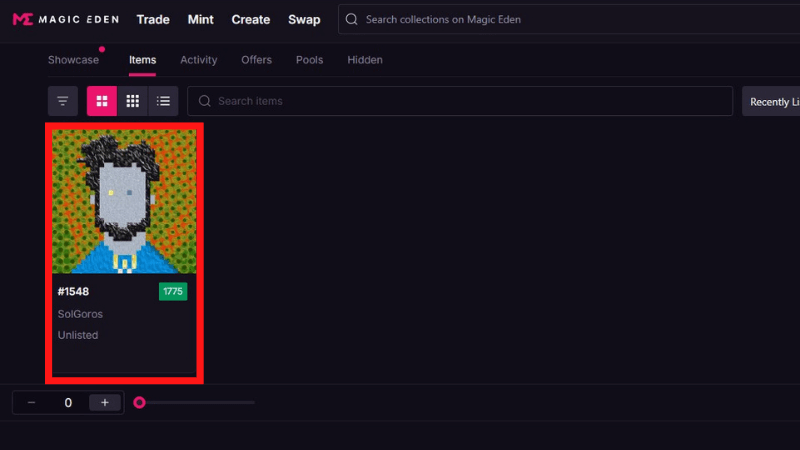Switch to the small grid view icon
The width and height of the screenshot is (800, 450).
[x=133, y=101]
